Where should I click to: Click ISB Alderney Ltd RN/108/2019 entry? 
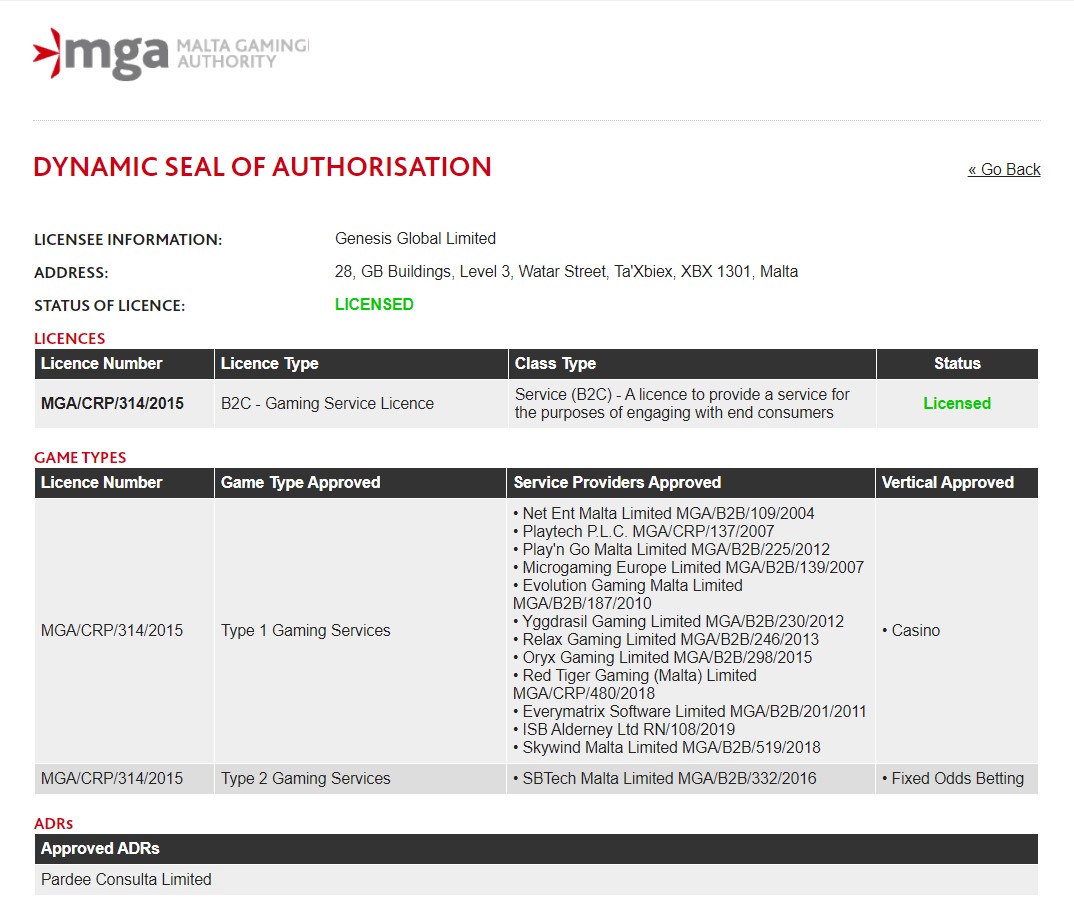(624, 729)
